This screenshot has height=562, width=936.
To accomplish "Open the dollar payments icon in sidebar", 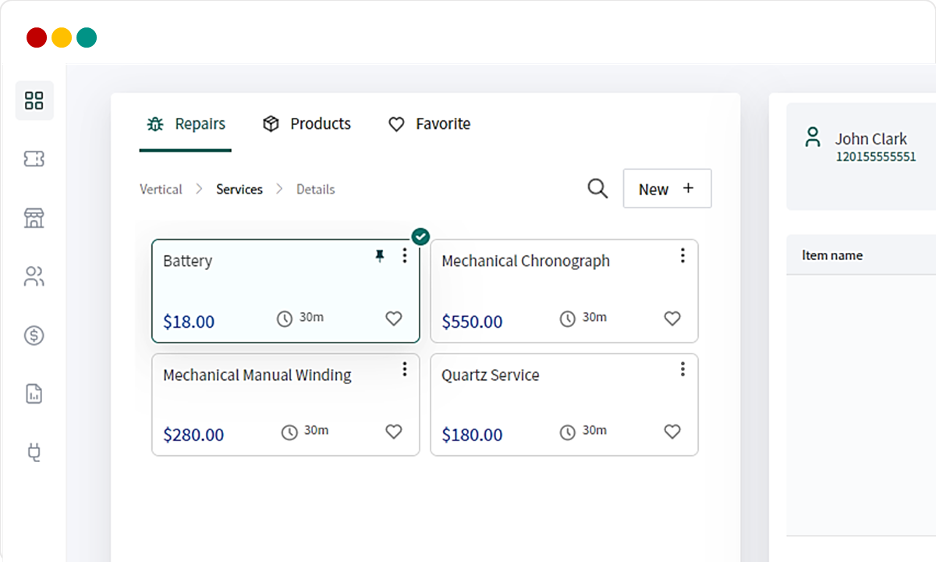I will point(34,335).
